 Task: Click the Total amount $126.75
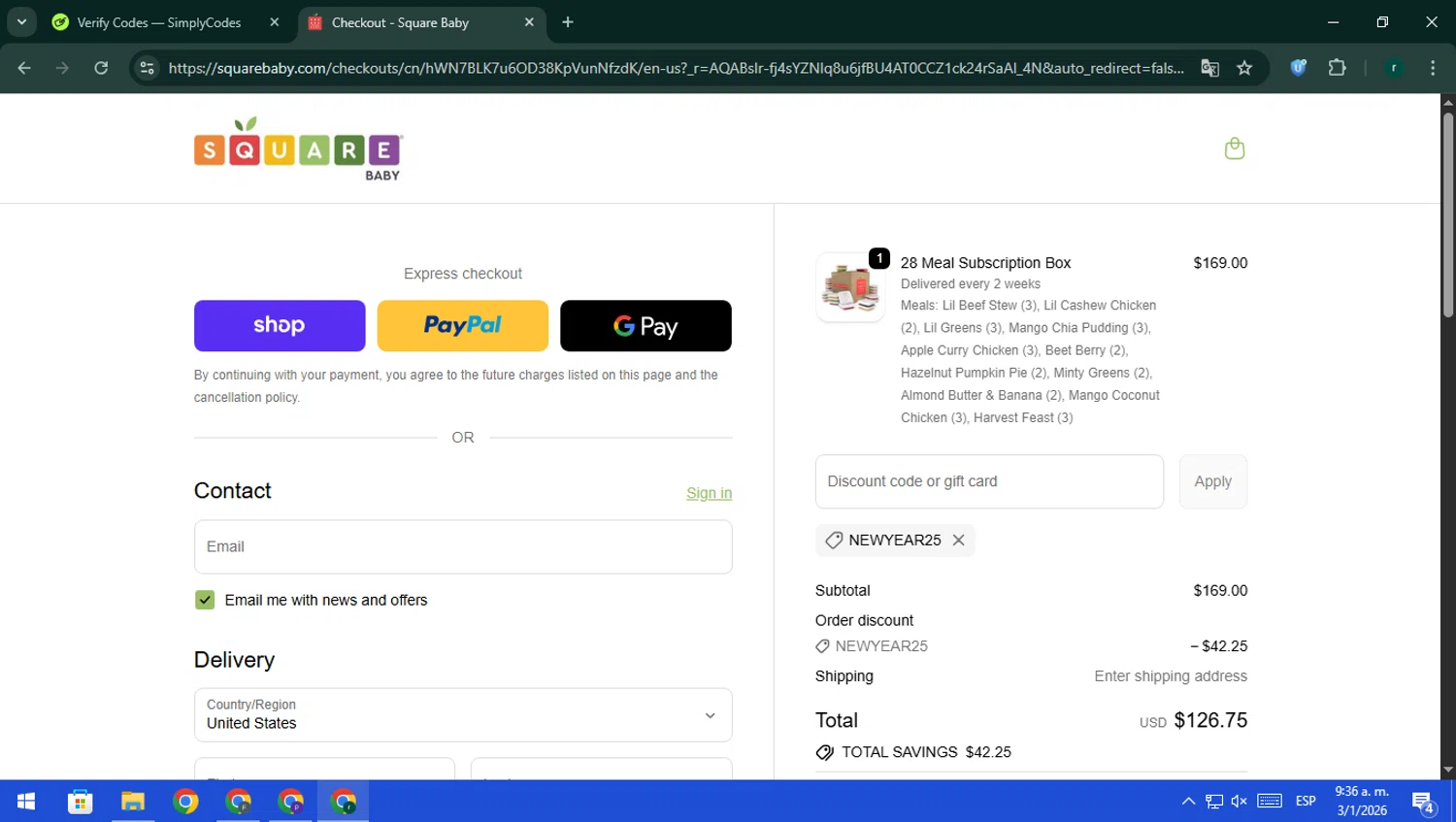point(1210,720)
